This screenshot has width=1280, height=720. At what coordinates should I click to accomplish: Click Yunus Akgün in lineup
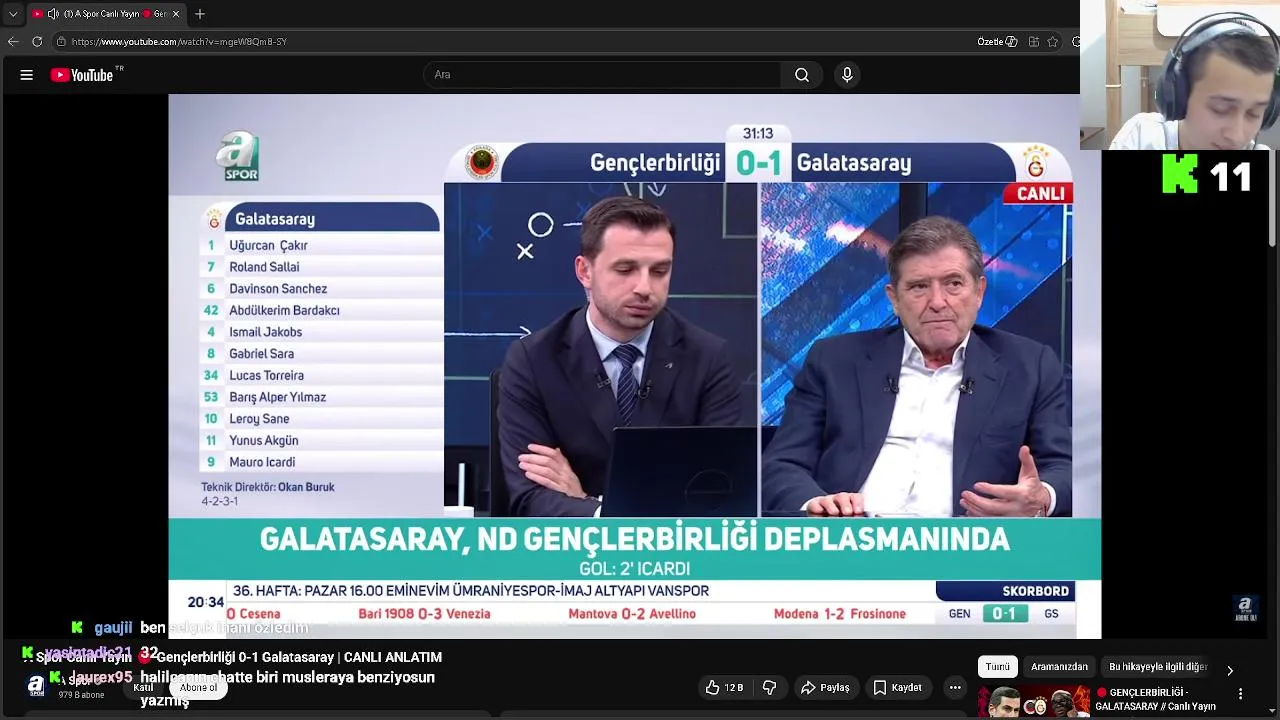point(263,440)
